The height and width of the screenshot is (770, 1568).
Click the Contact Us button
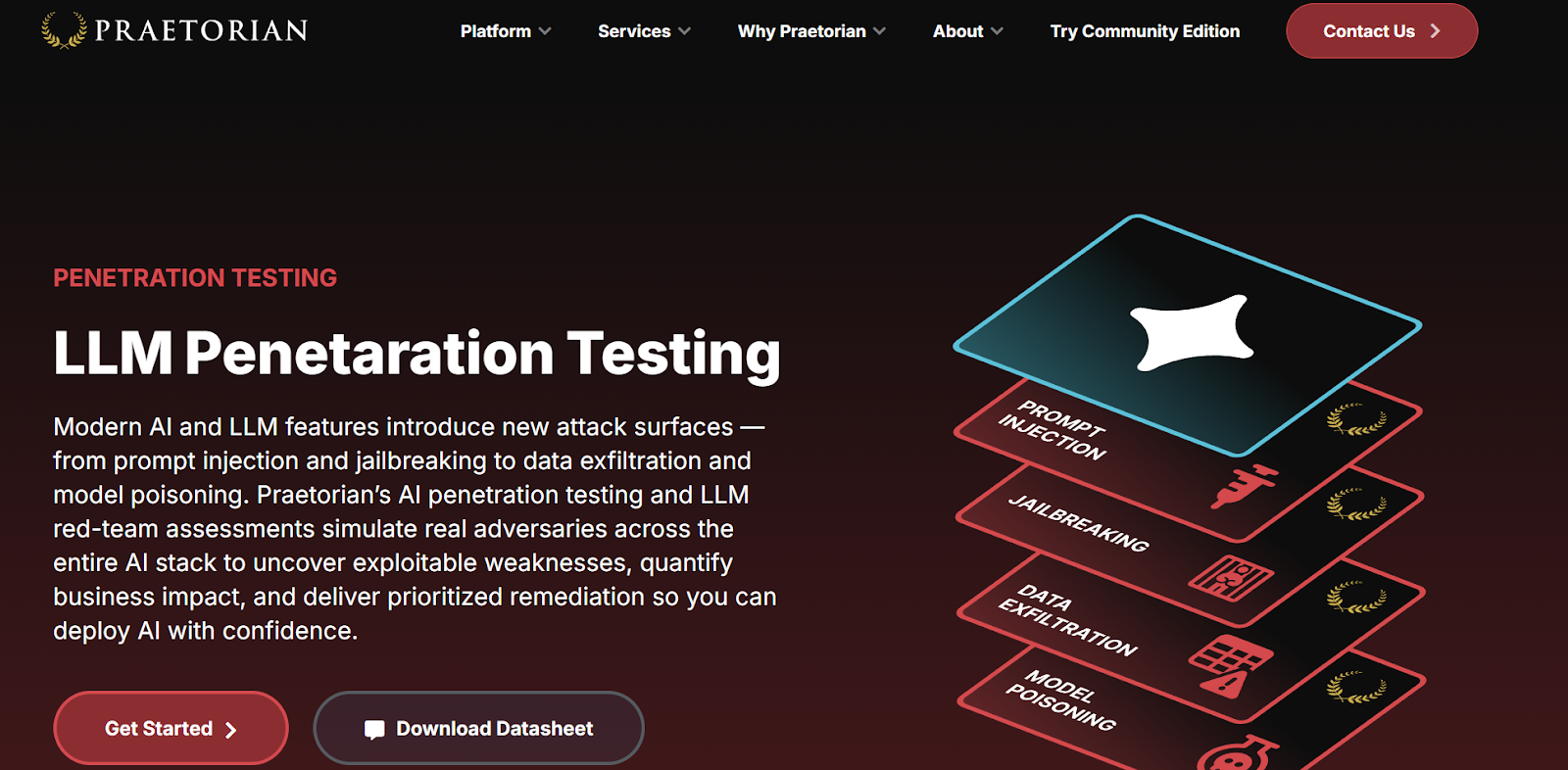click(1382, 30)
